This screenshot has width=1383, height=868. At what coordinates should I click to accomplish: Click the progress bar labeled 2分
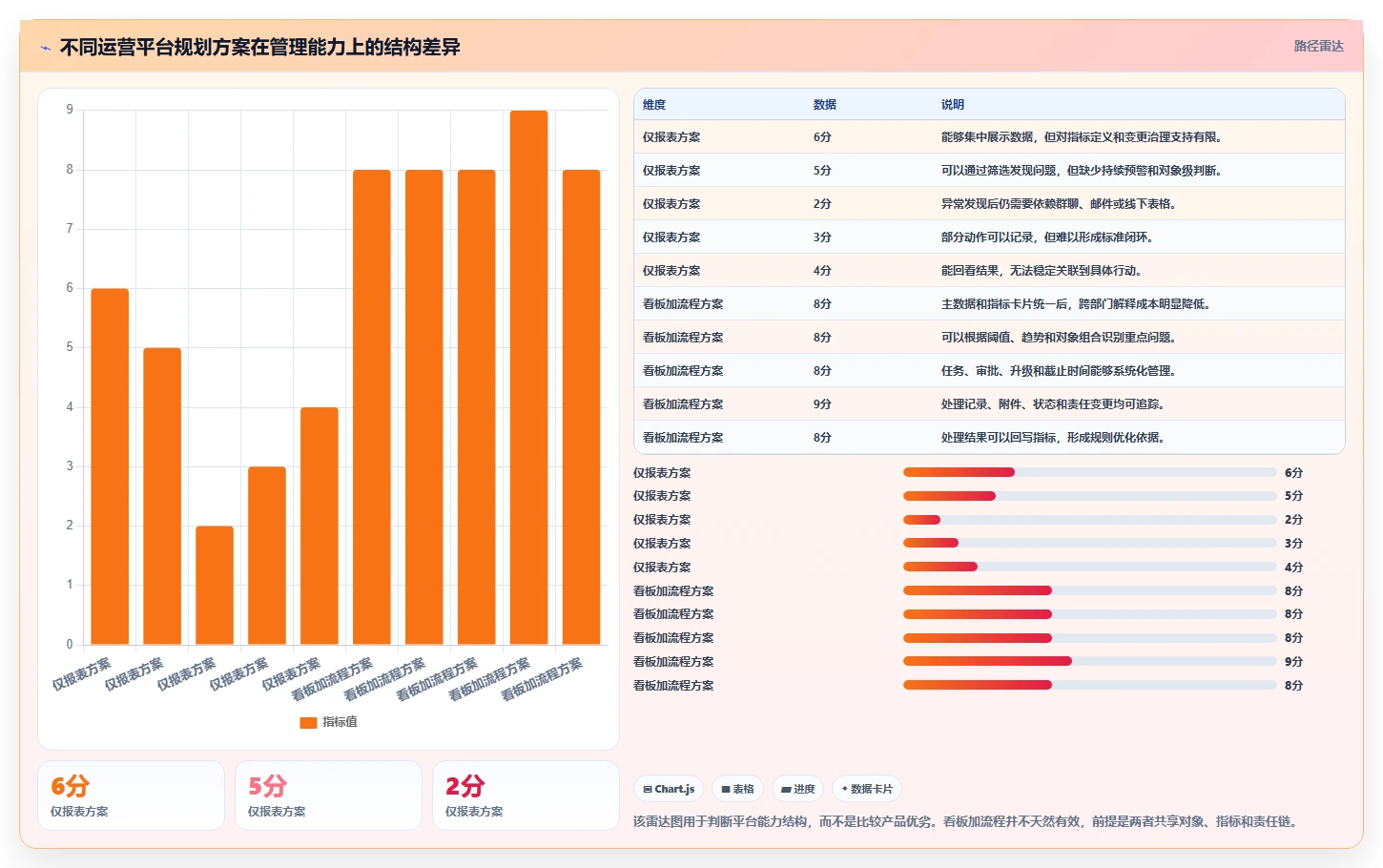coord(1089,520)
